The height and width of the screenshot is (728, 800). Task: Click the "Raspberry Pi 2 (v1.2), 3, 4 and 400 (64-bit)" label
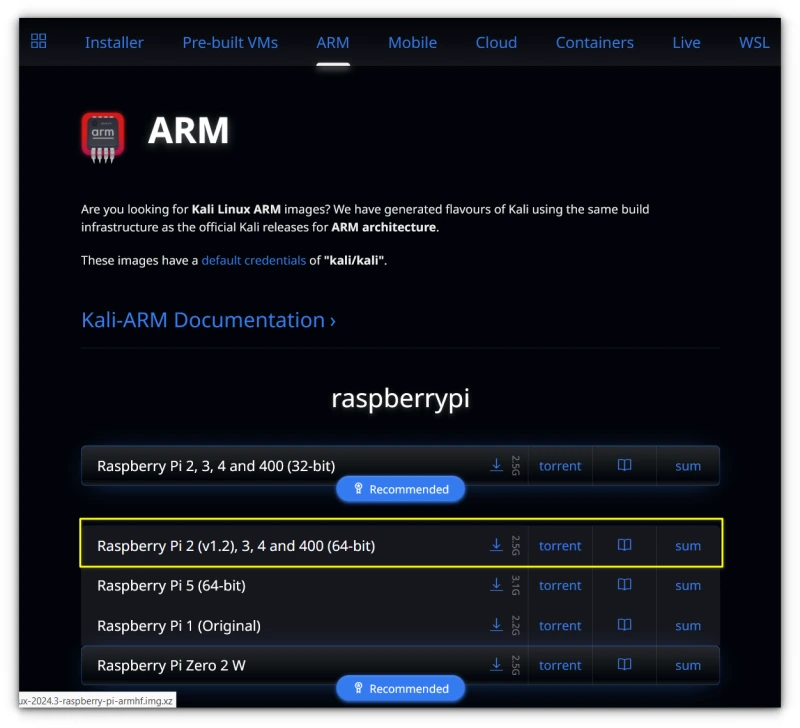point(236,546)
